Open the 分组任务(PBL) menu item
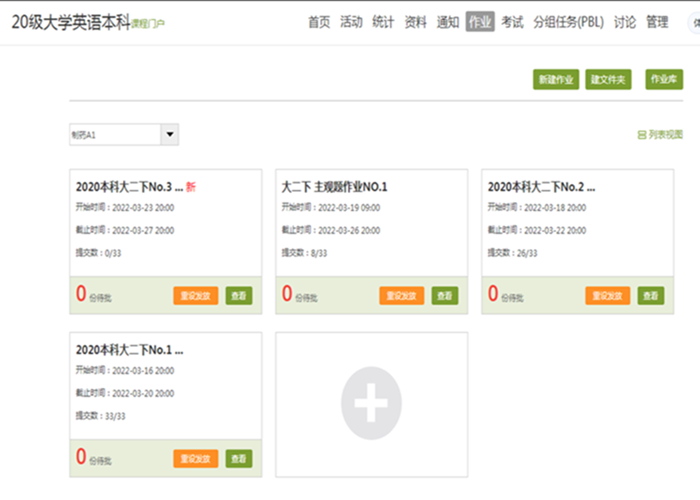The height and width of the screenshot is (500, 700). pyautogui.click(x=568, y=22)
